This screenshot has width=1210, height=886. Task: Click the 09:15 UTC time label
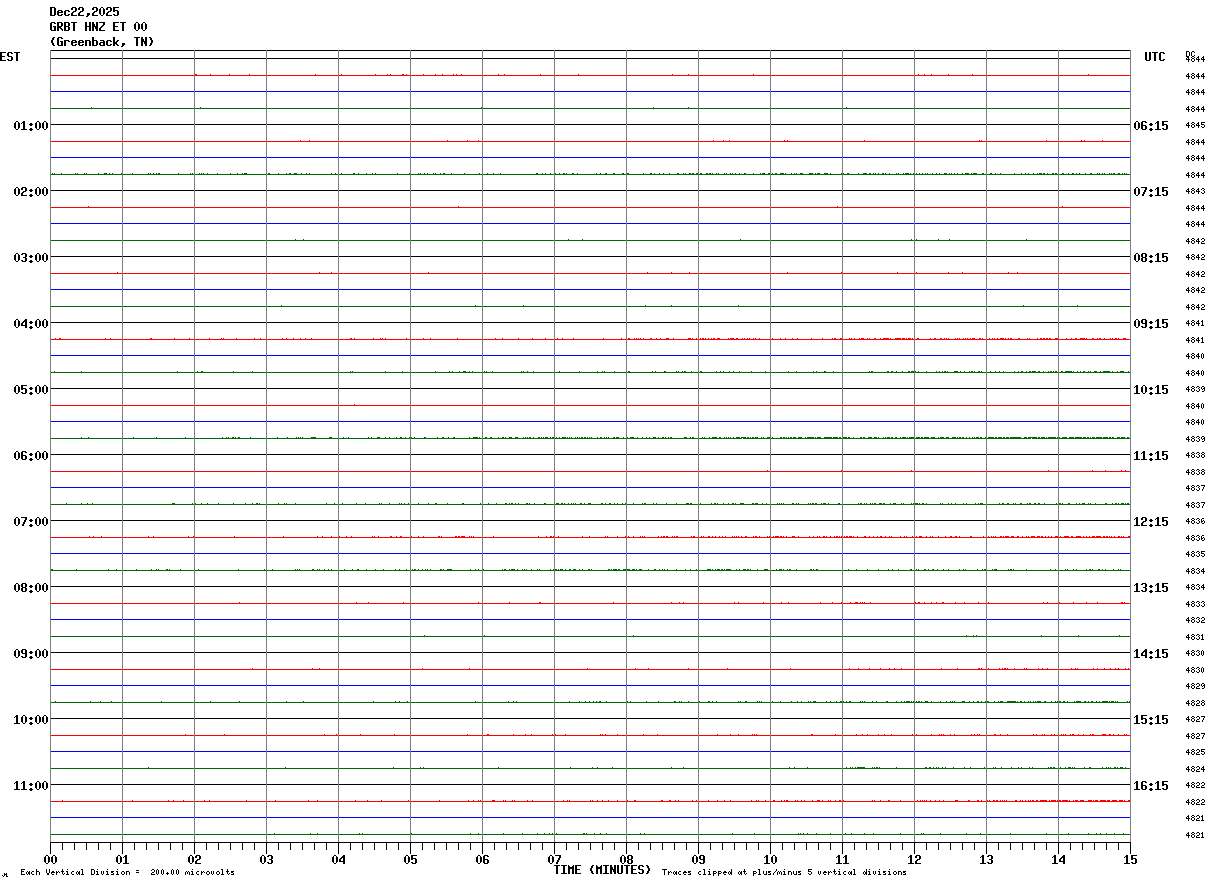tap(1151, 324)
